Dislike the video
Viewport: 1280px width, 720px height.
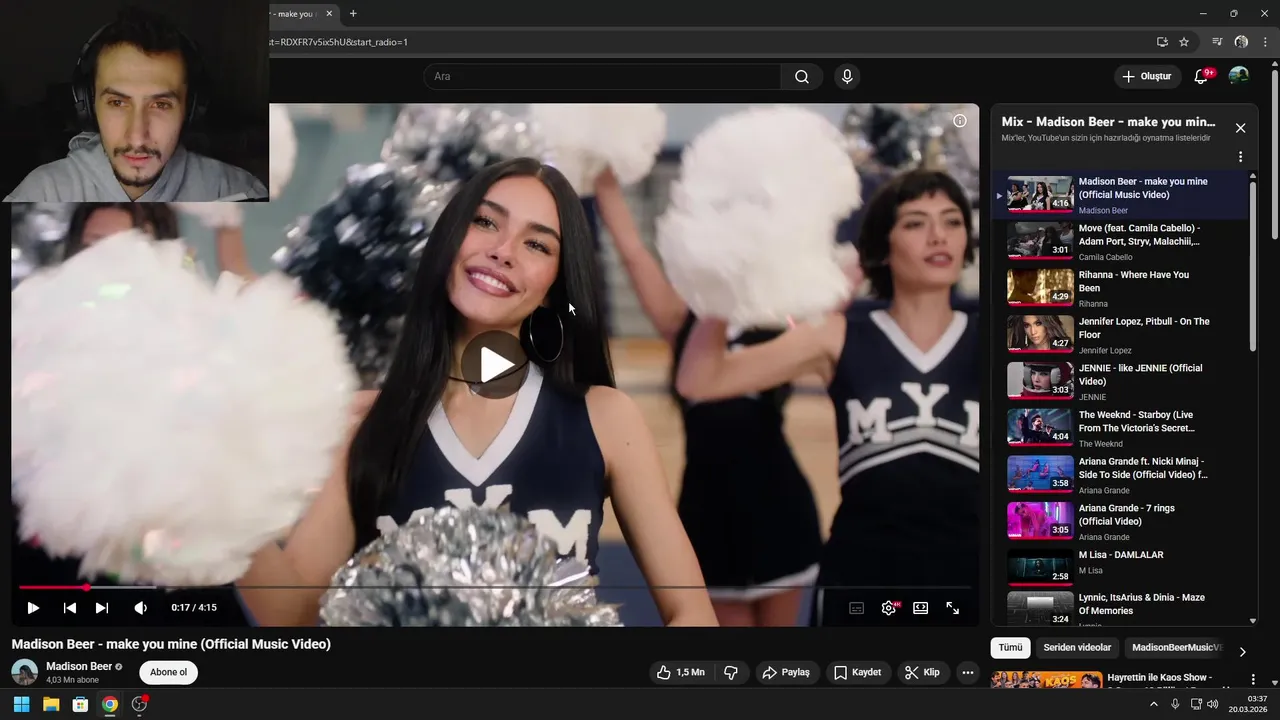click(x=731, y=673)
